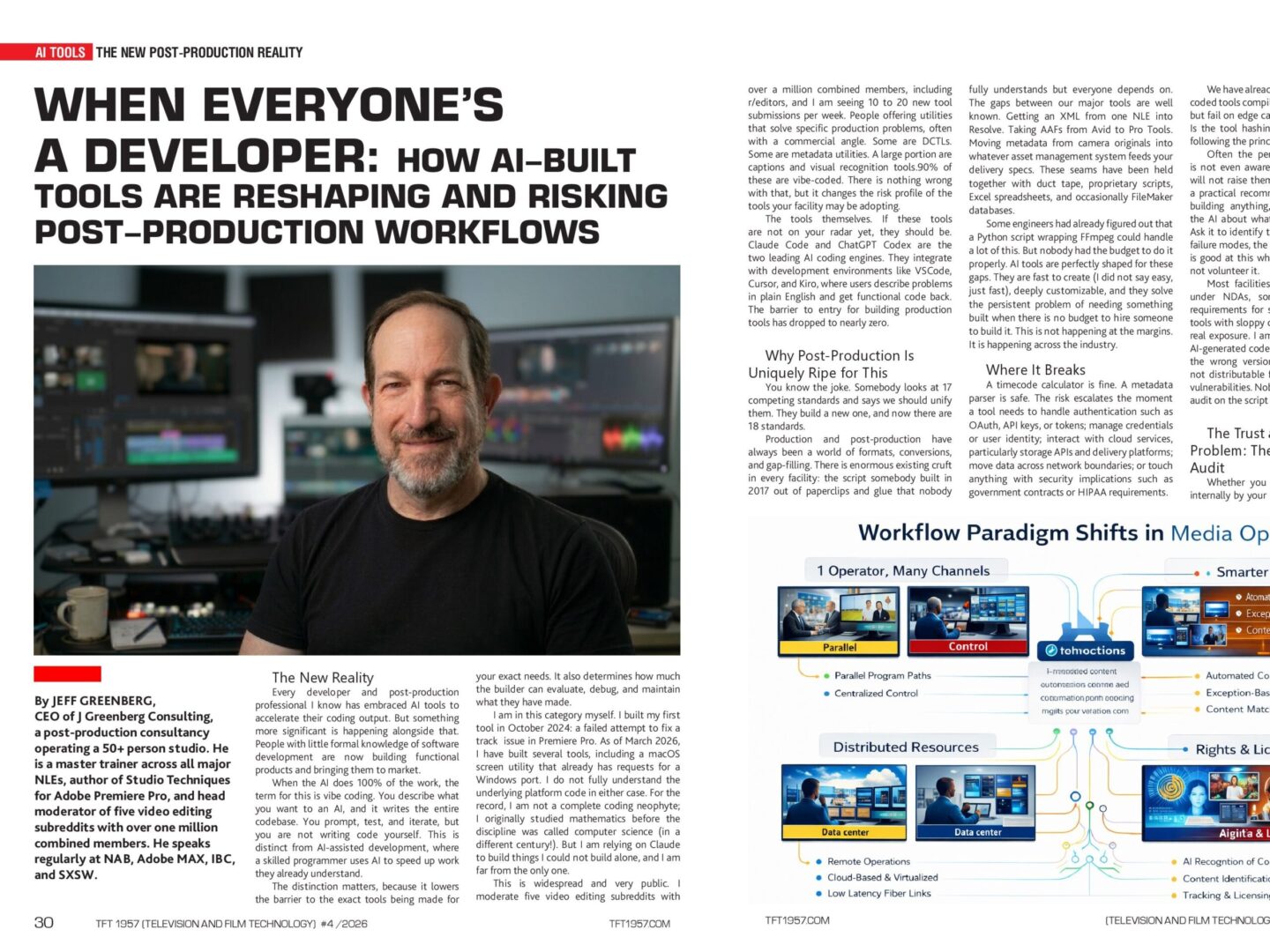Select the 'AI Recognition of Co' bullet
This screenshot has height=952, width=1270.
click(1226, 861)
